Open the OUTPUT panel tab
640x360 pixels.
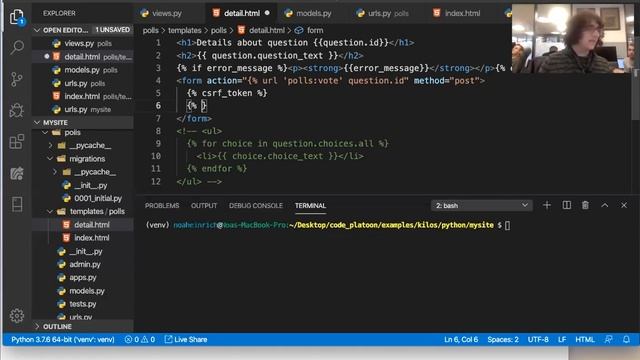(x=204, y=206)
